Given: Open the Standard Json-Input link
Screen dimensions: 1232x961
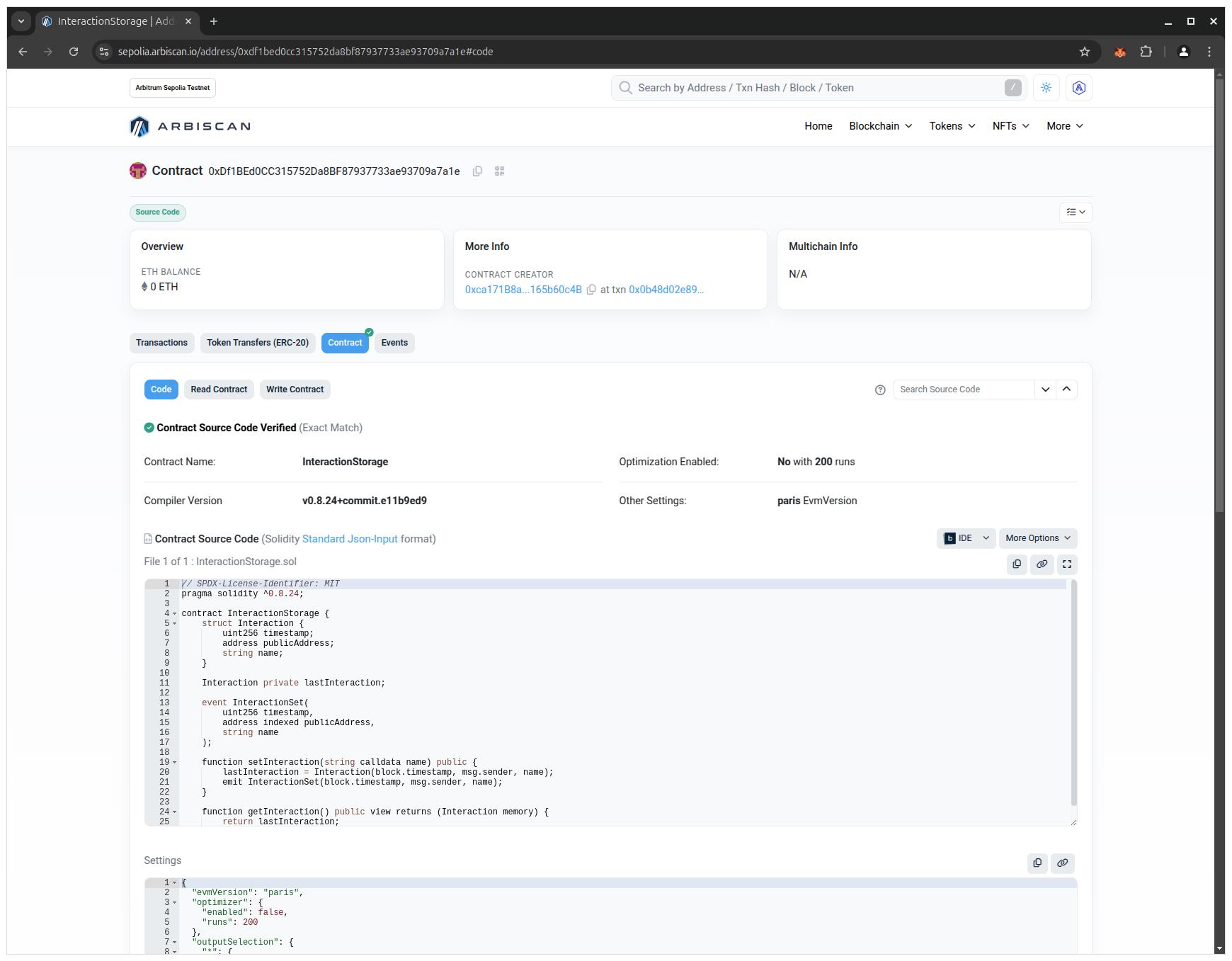Looking at the screenshot, I should pyautogui.click(x=350, y=539).
